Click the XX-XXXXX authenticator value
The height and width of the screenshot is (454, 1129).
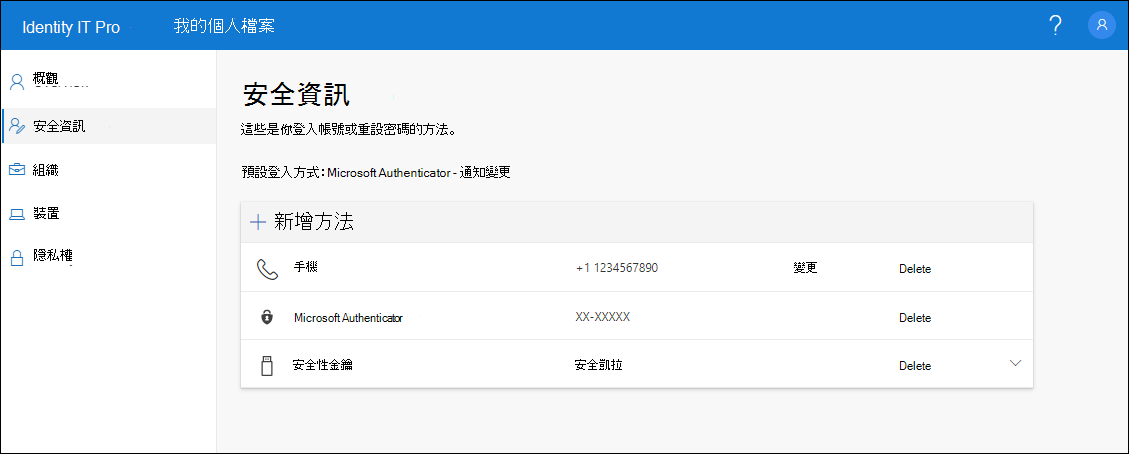(x=603, y=317)
